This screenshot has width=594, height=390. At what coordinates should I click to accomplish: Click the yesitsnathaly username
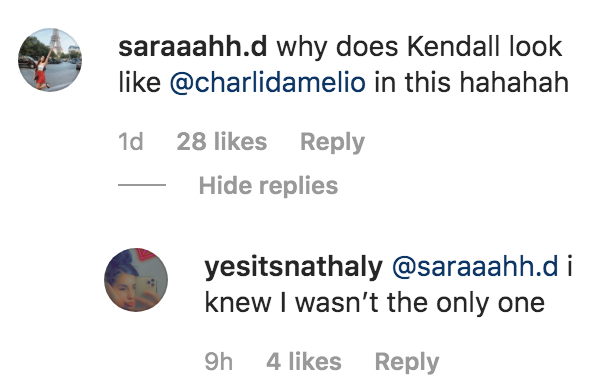(294, 267)
